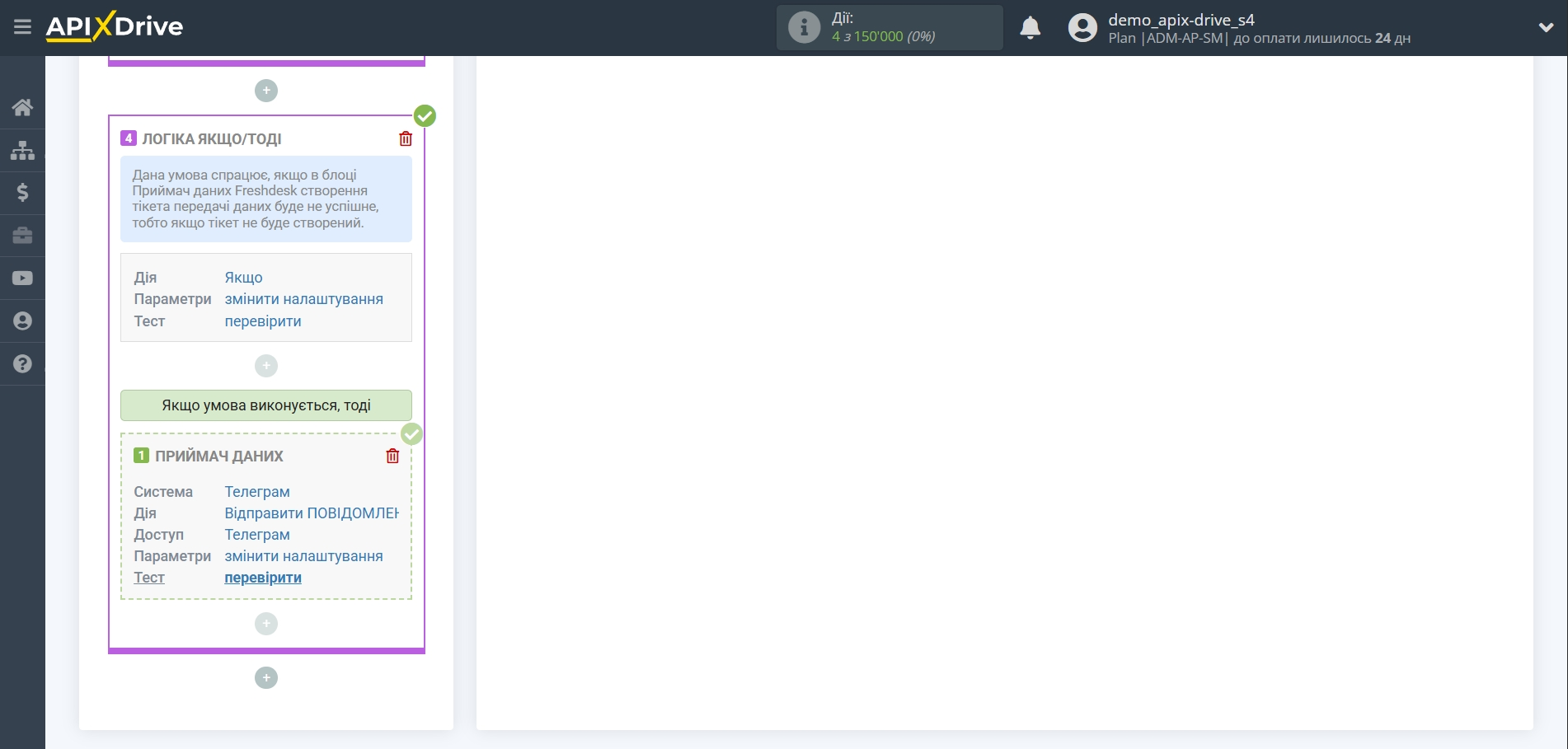Open the notifications bell

(x=1030, y=28)
